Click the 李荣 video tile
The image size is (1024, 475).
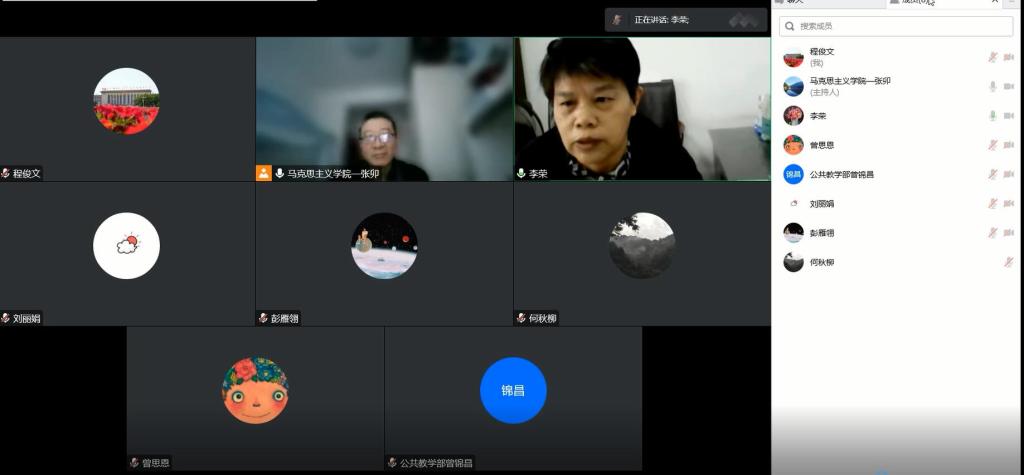(642, 108)
